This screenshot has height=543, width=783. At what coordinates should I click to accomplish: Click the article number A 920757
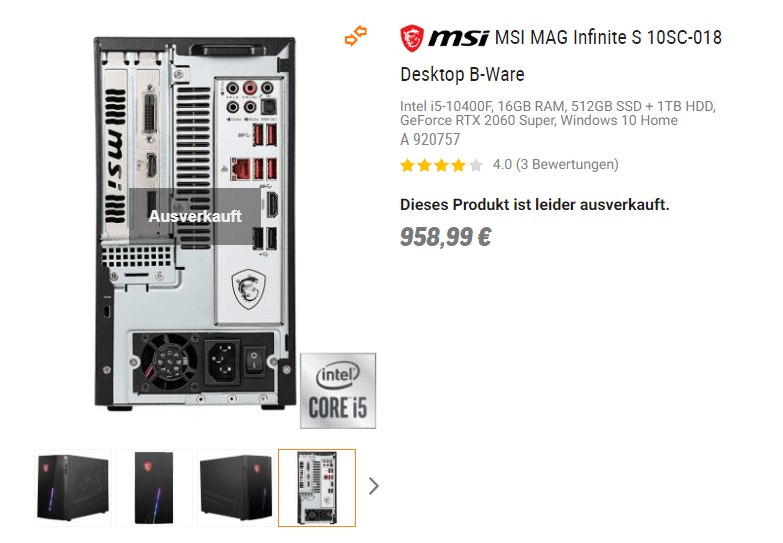(430, 139)
